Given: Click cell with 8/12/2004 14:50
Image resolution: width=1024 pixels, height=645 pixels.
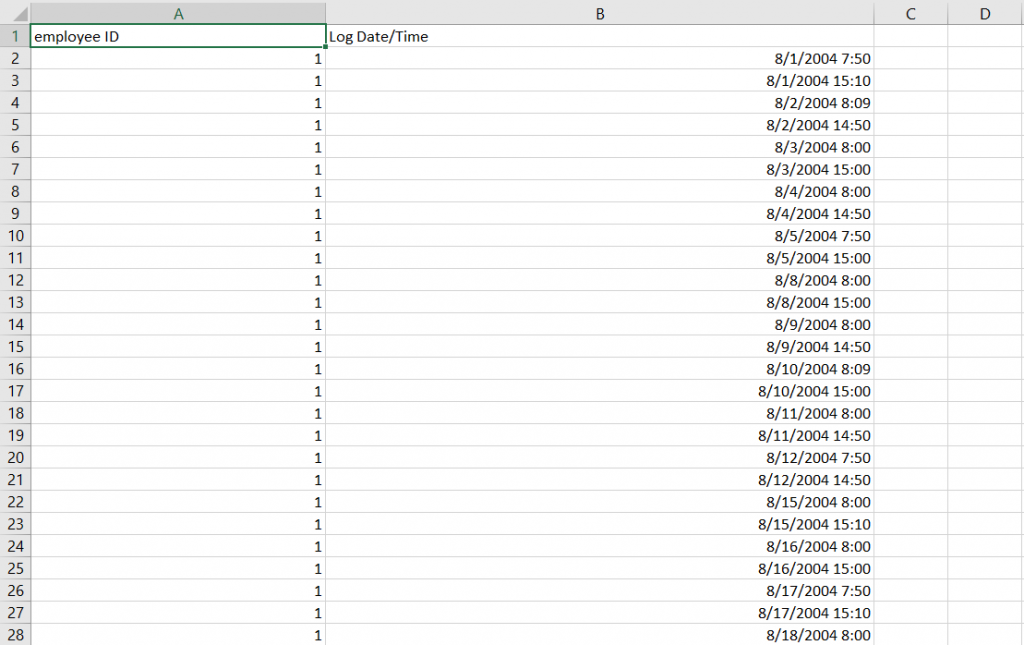Looking at the screenshot, I should [600, 480].
